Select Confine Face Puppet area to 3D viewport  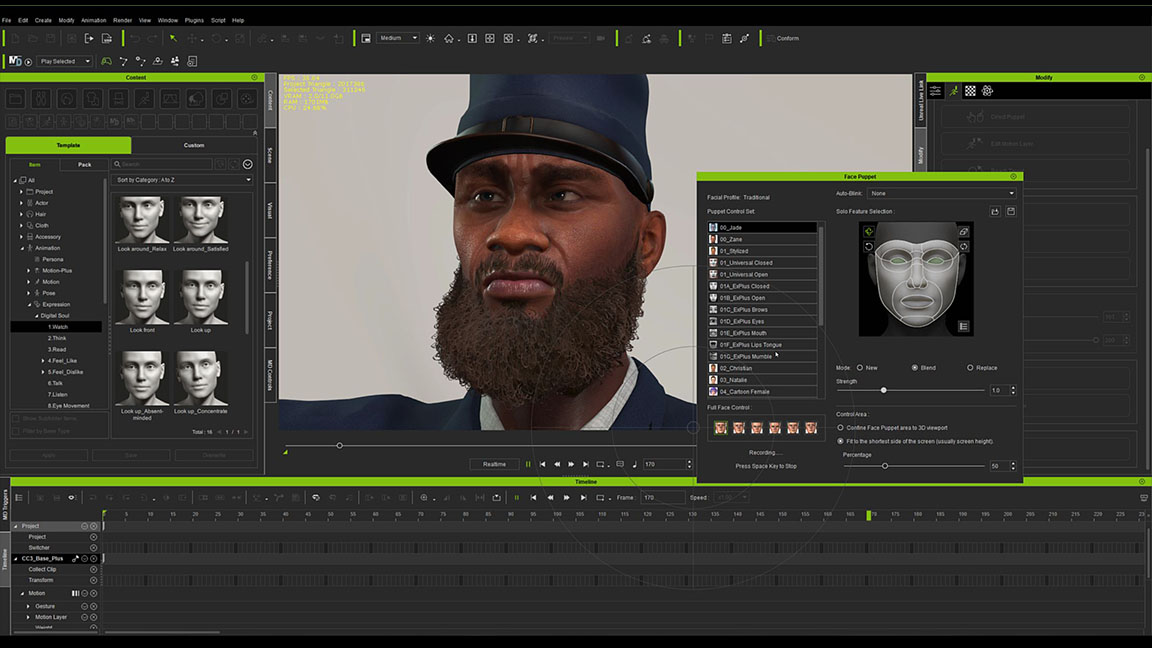point(840,428)
